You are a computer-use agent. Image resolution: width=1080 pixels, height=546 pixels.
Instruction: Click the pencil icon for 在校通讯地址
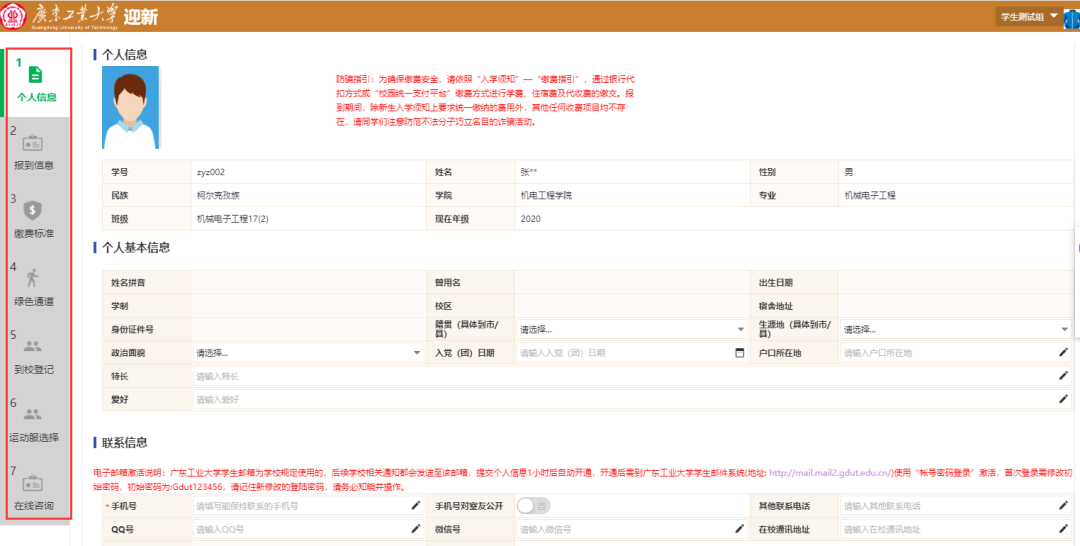(1063, 529)
